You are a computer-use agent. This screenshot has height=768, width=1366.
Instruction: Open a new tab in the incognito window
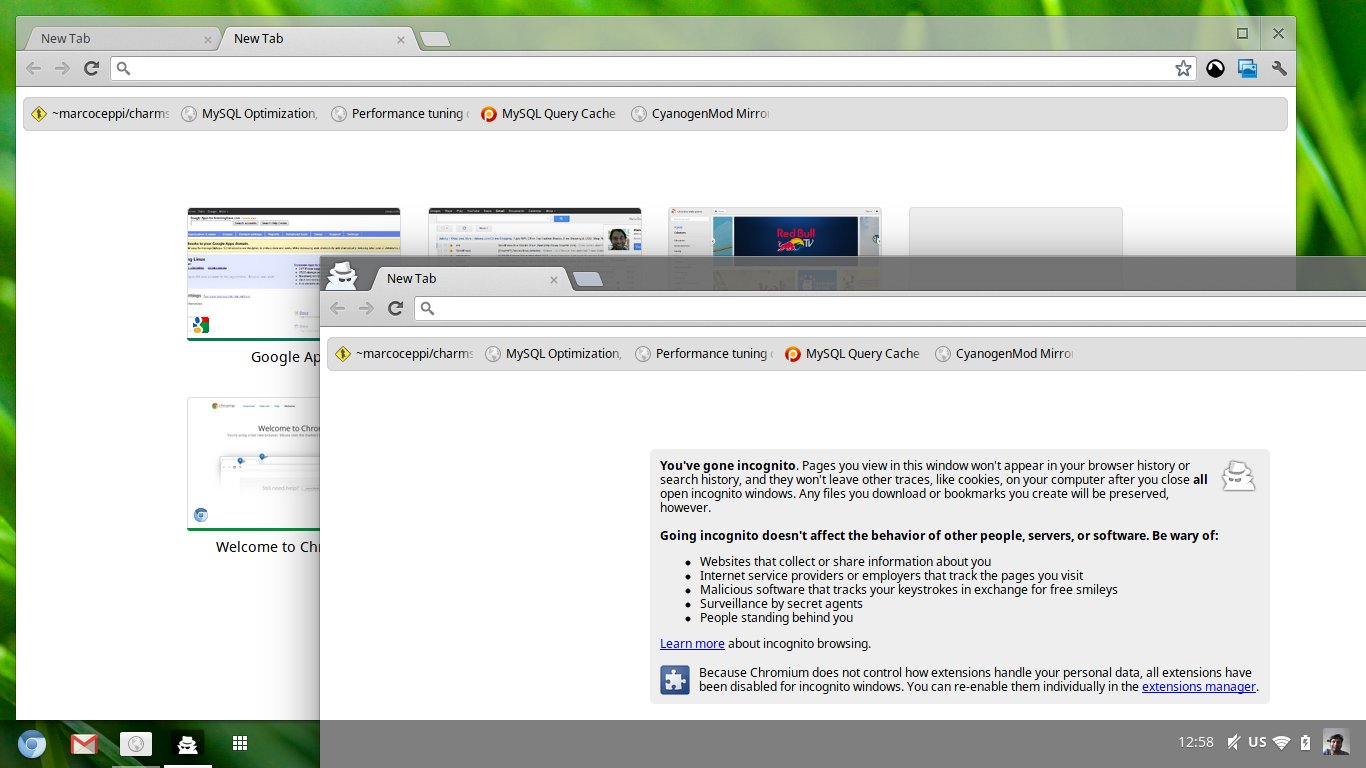(588, 279)
